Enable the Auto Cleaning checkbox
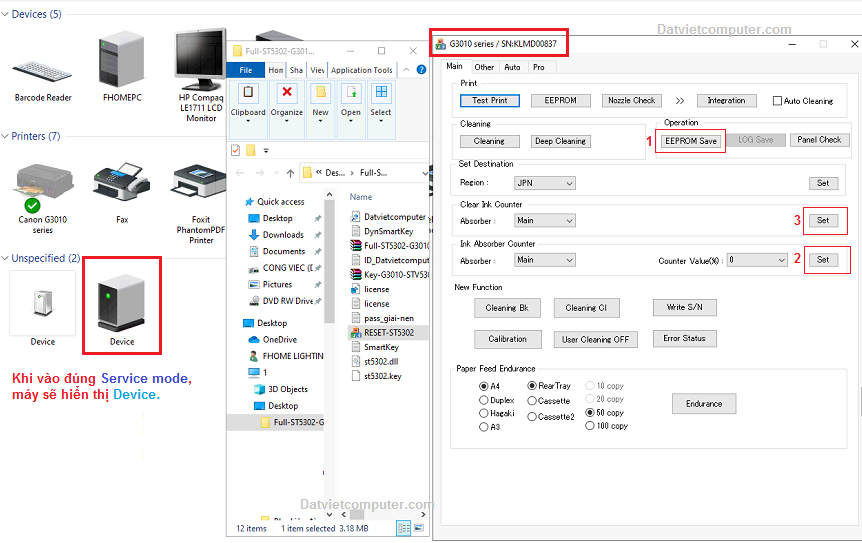This screenshot has width=862, height=543. point(777,101)
